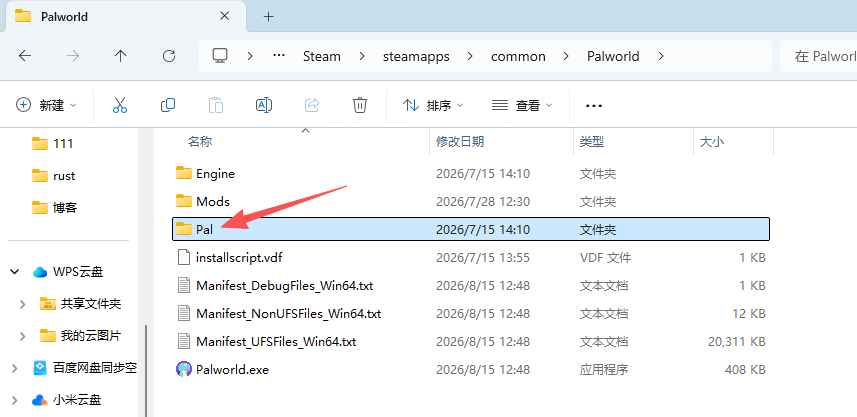Click the 408 KB size cell
The image size is (857, 417).
(745, 370)
